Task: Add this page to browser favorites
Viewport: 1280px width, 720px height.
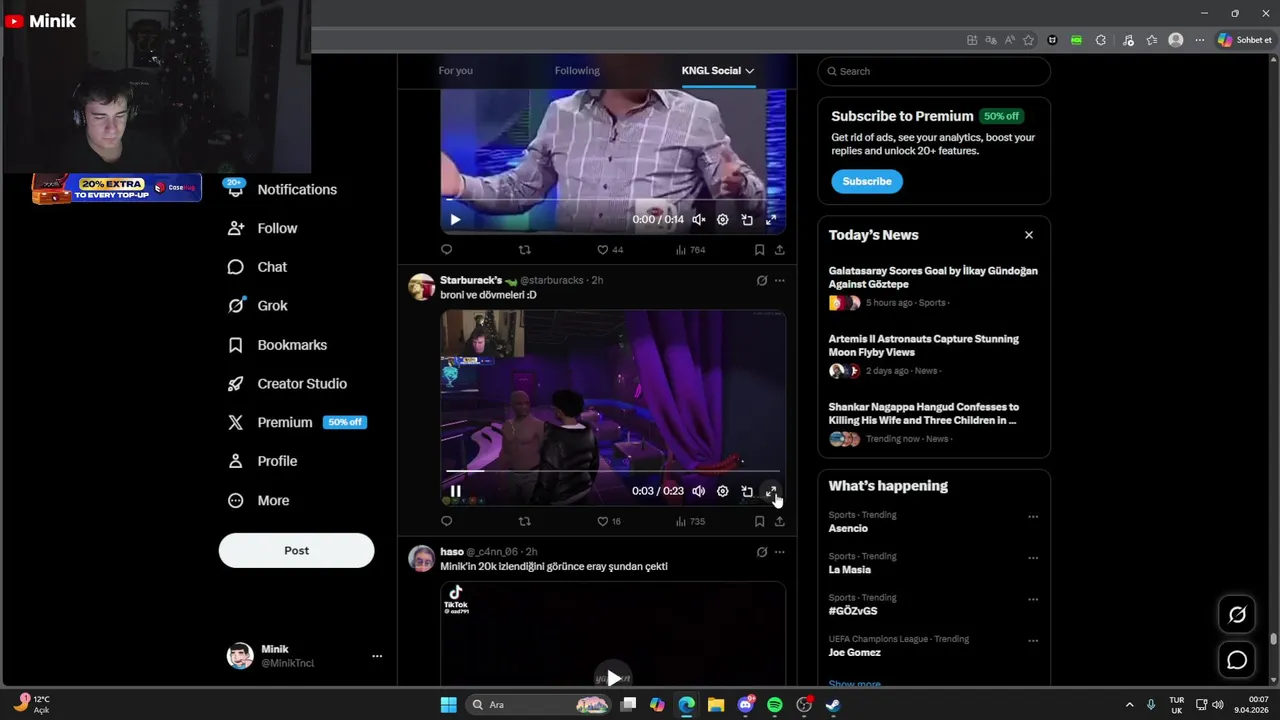Action: pos(1028,40)
